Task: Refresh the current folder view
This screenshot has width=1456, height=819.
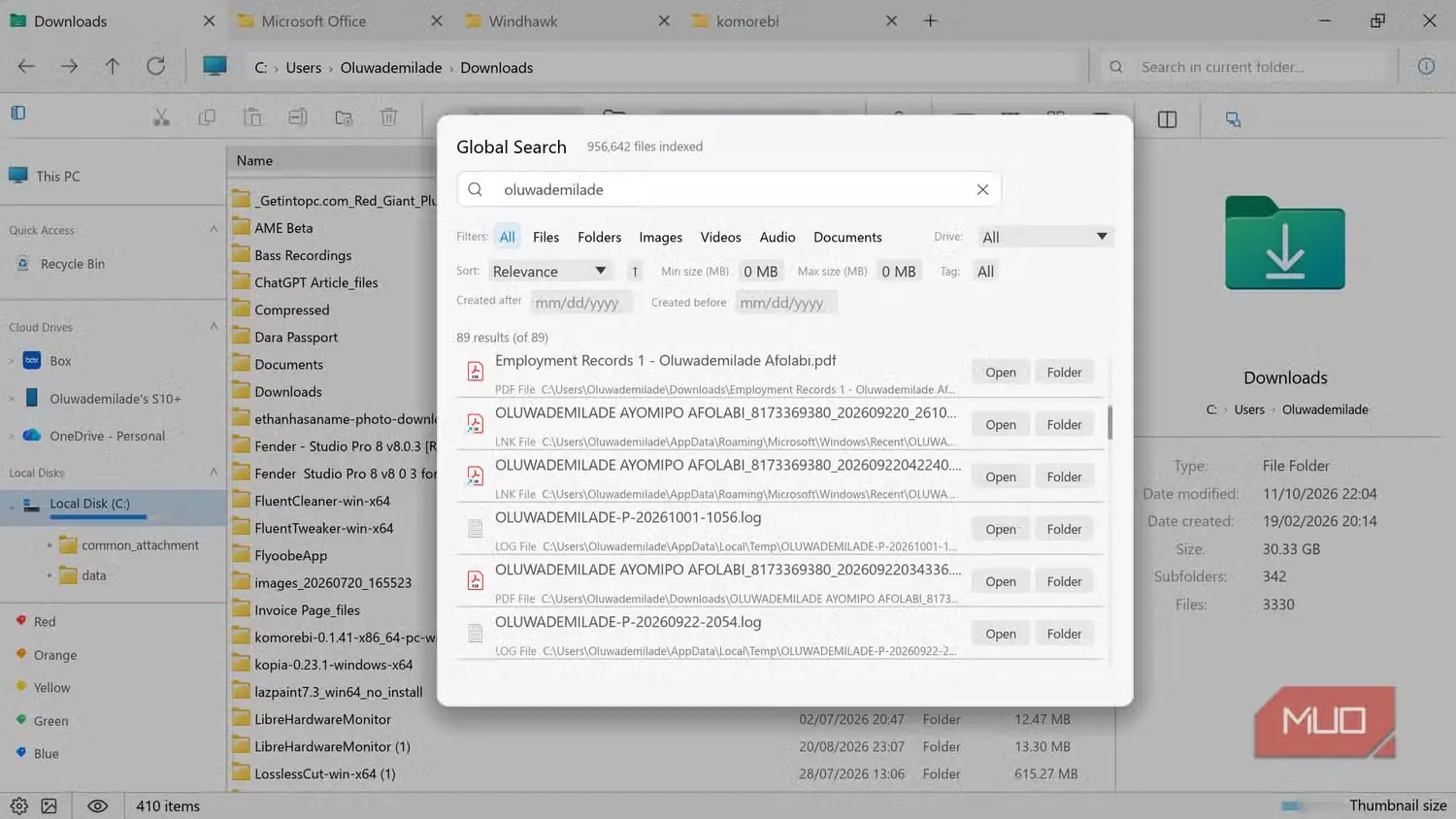Action: click(x=155, y=66)
